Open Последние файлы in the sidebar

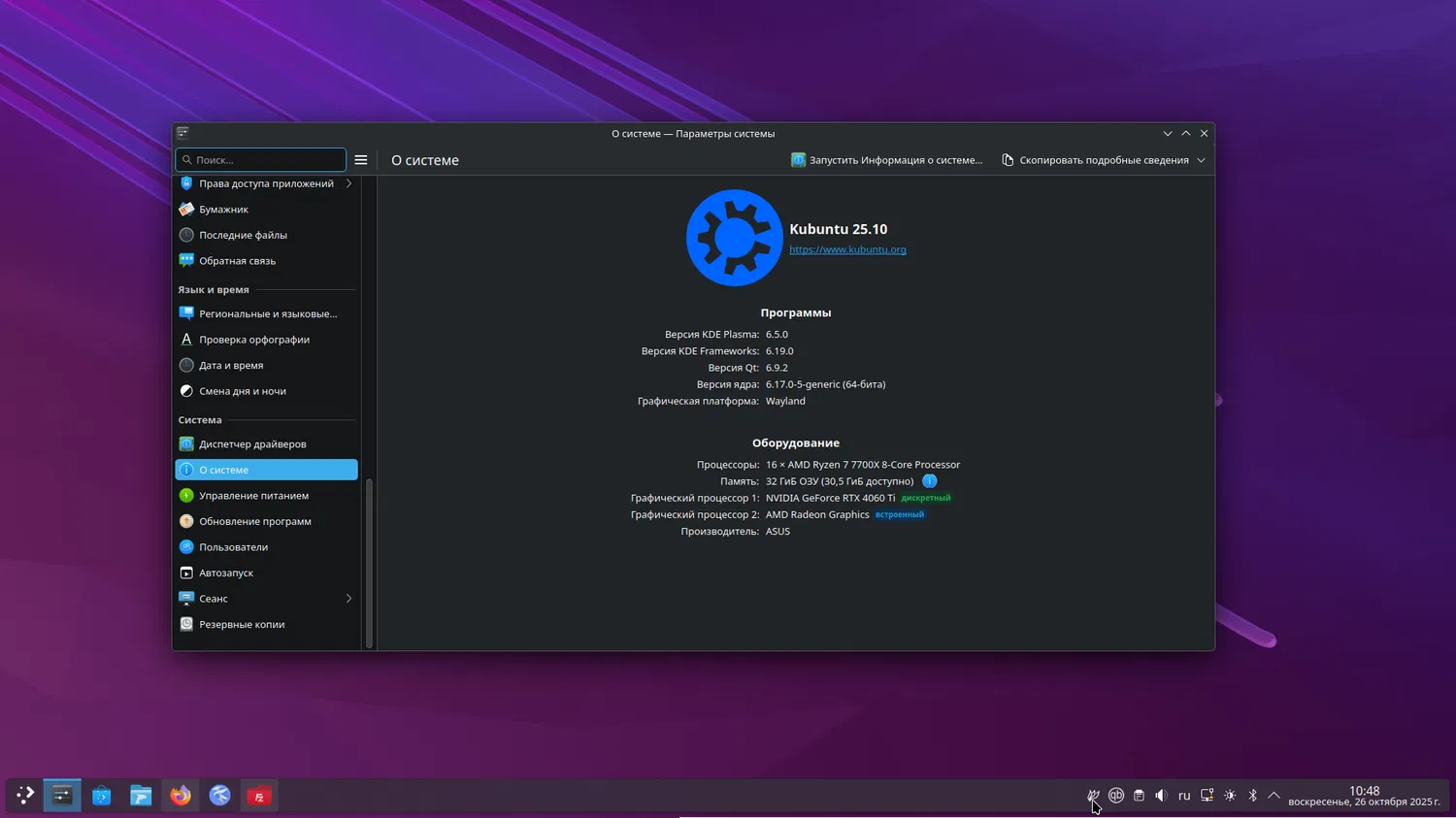[266, 235]
